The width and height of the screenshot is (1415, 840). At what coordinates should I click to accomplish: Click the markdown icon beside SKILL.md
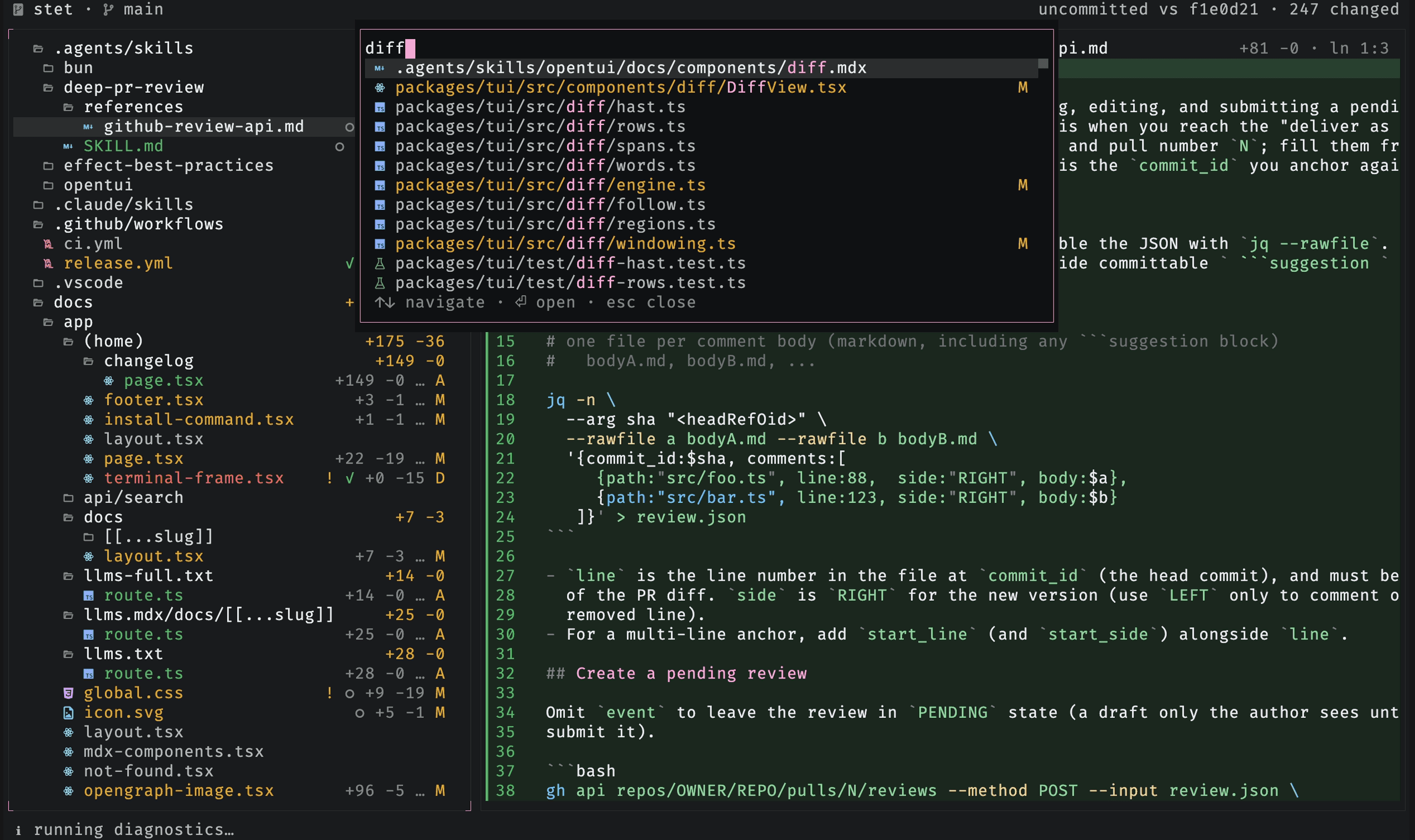point(68,146)
